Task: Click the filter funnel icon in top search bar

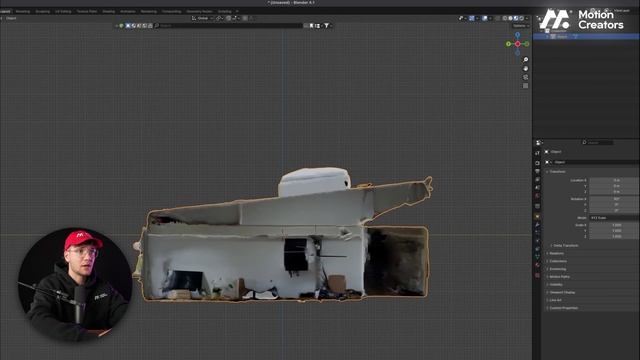Action: coord(326,26)
